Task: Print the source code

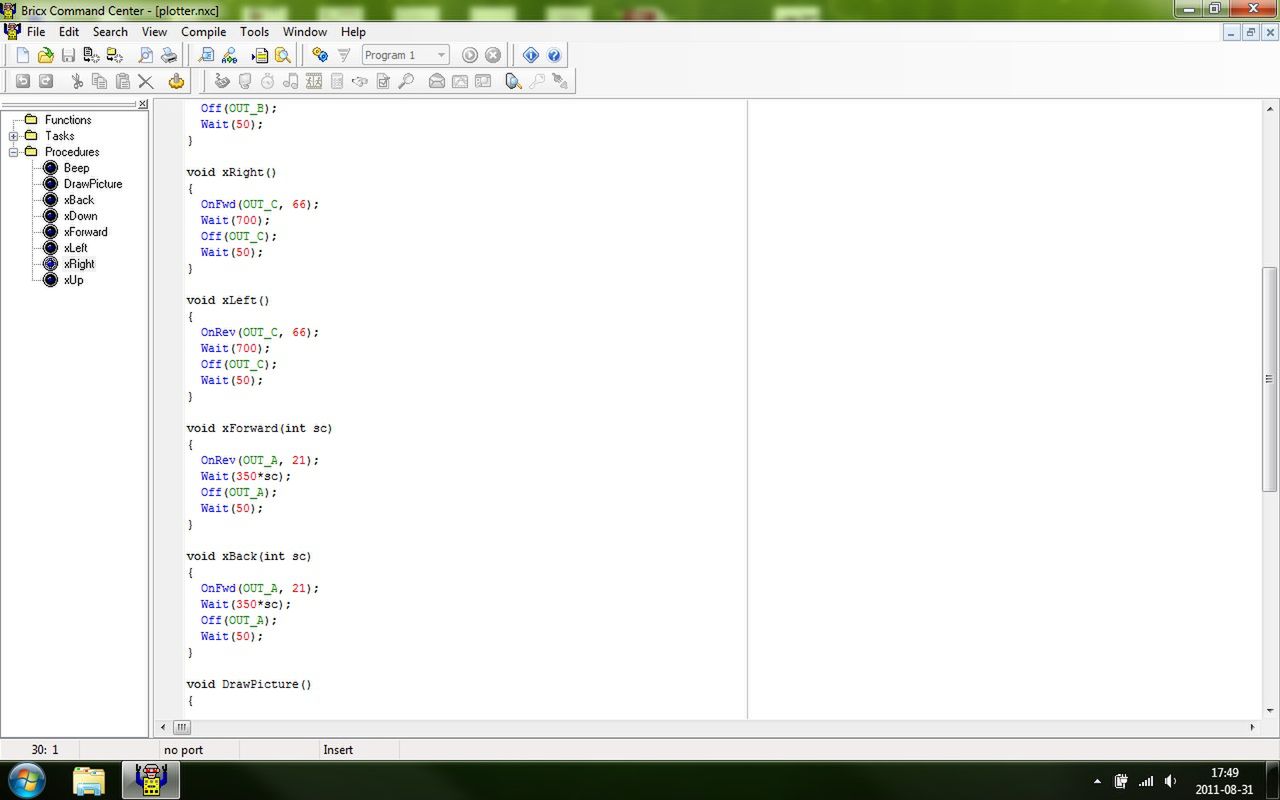Action: [x=170, y=55]
